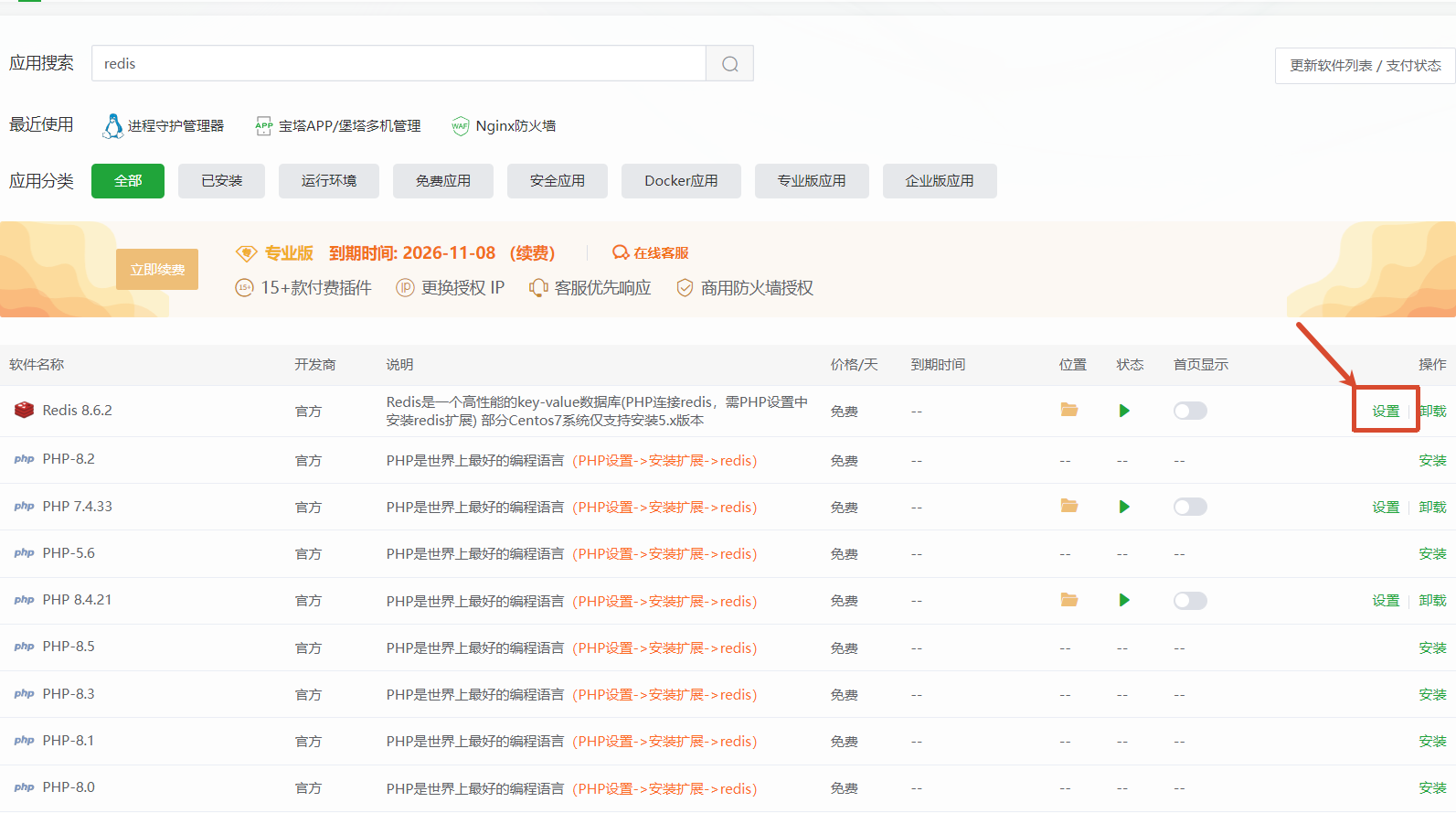Click the Redis 8.6.2 cube icon
The width and height of the screenshot is (1456, 813).
24,411
